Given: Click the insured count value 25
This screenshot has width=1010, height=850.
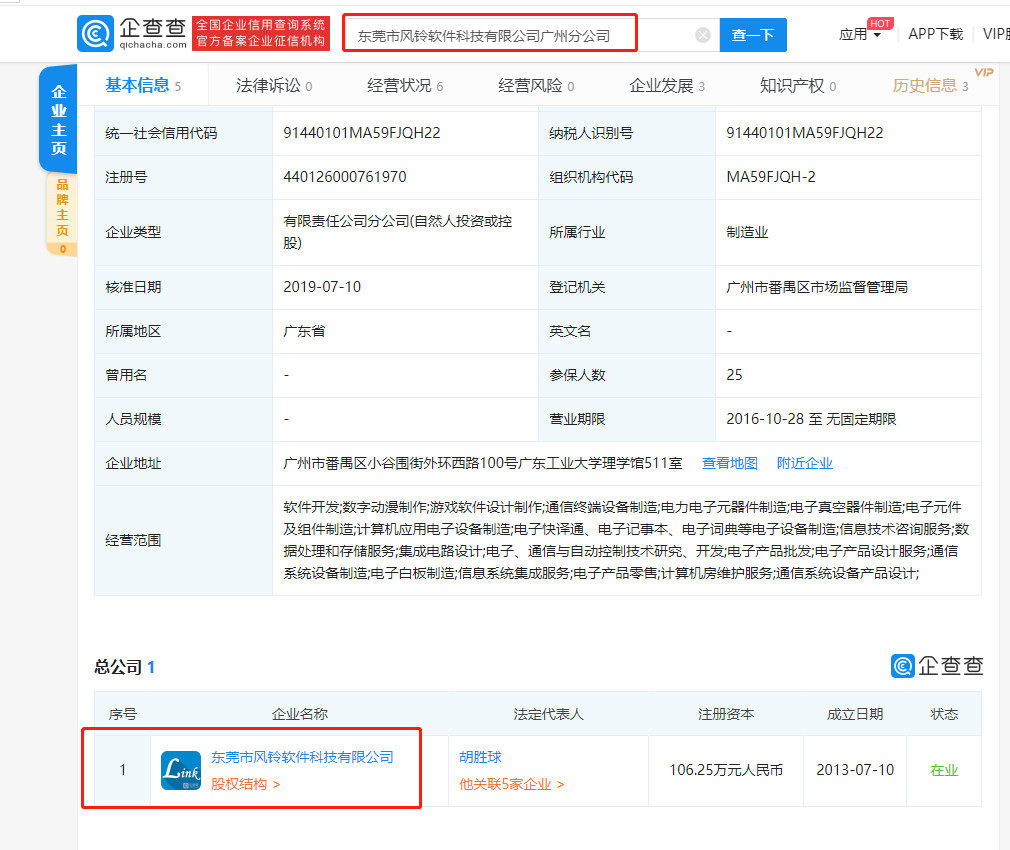Looking at the screenshot, I should pyautogui.click(x=734, y=375).
